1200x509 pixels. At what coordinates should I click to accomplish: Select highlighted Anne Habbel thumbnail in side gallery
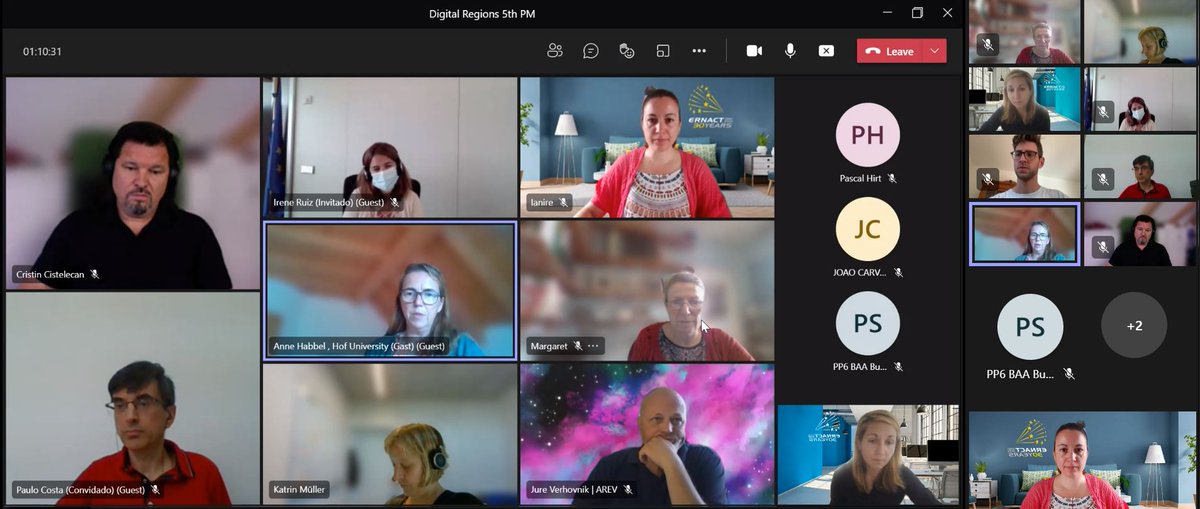[1025, 234]
